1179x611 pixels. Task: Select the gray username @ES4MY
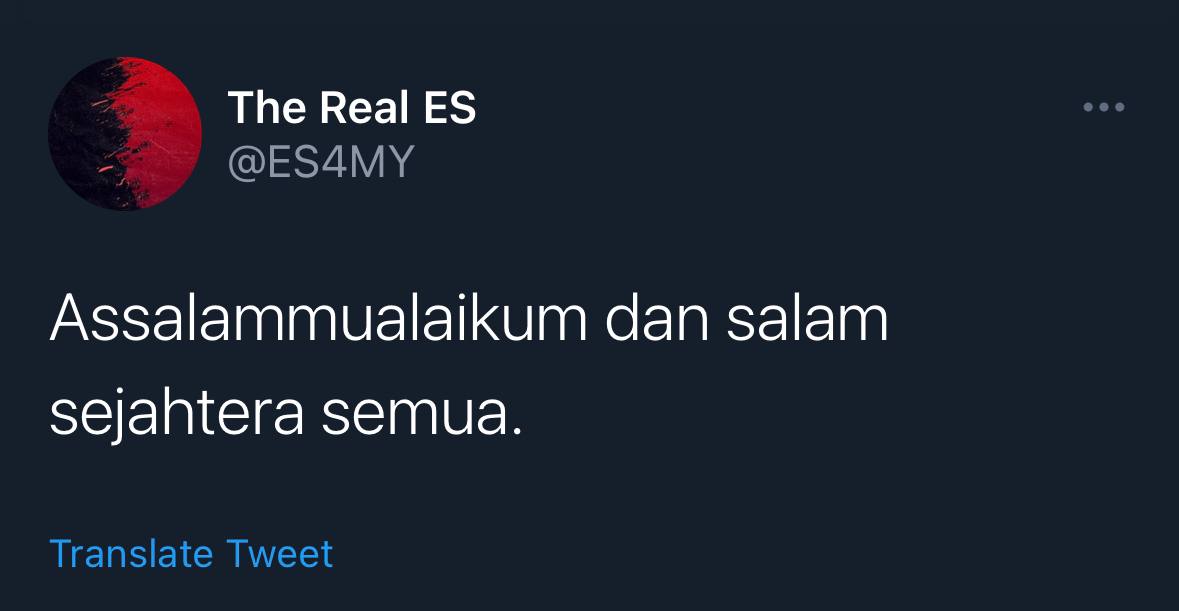321,162
